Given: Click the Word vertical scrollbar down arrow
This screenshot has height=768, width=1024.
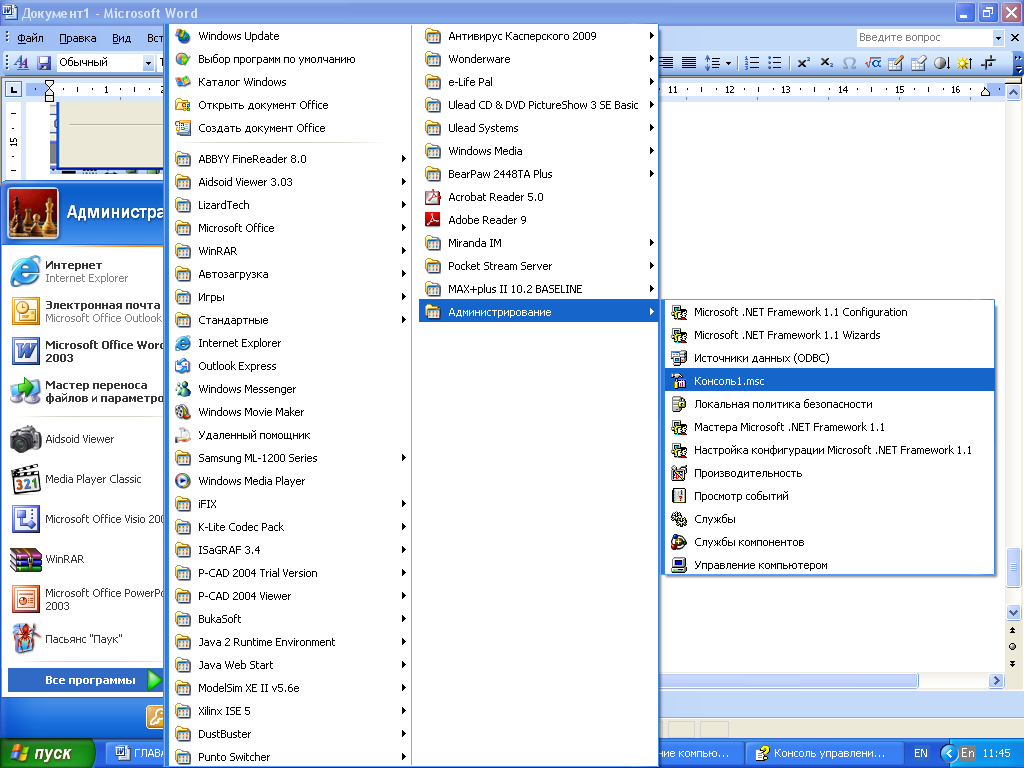Looking at the screenshot, I should [x=1014, y=613].
